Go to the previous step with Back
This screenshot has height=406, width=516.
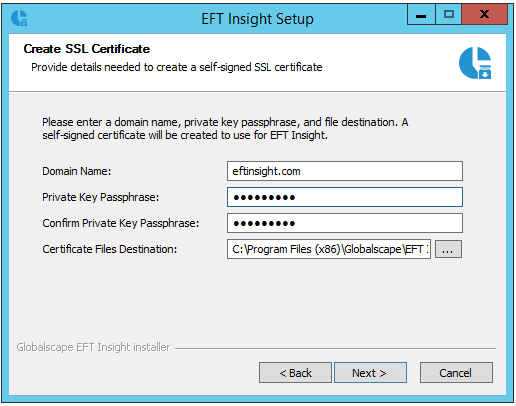295,373
